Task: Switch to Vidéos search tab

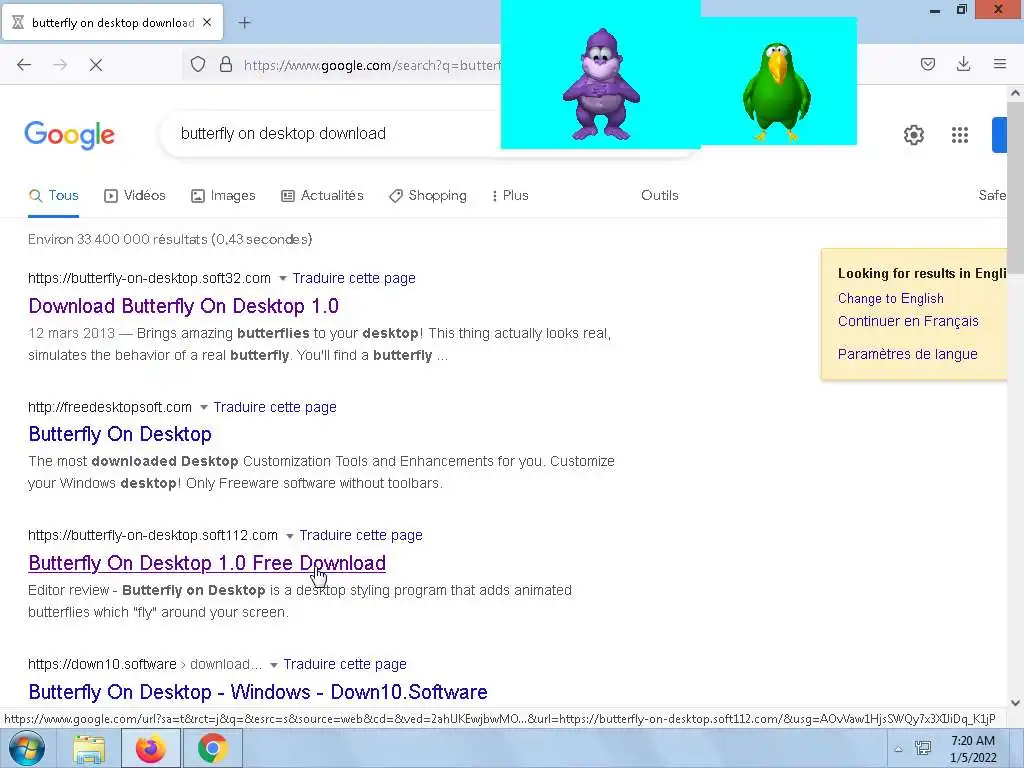Action: coord(135,195)
